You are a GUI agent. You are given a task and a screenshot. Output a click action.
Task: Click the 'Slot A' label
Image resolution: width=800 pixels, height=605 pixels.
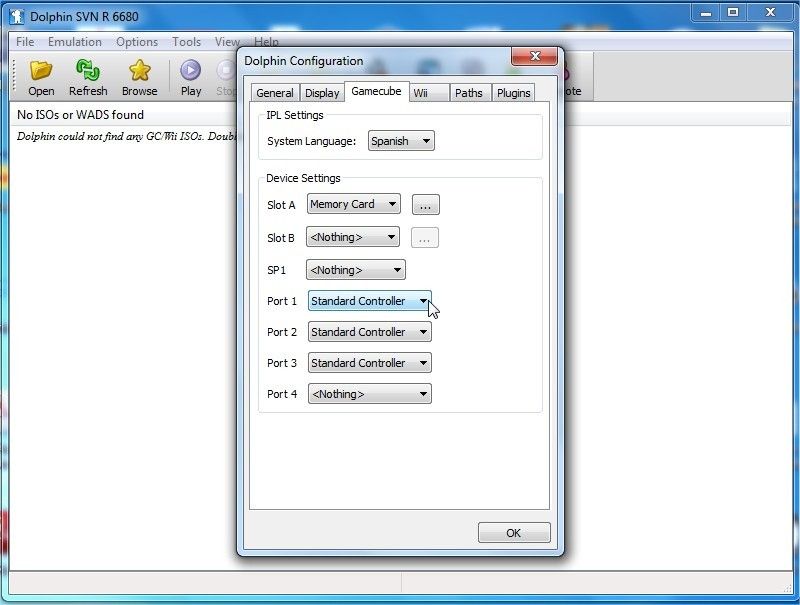click(281, 205)
